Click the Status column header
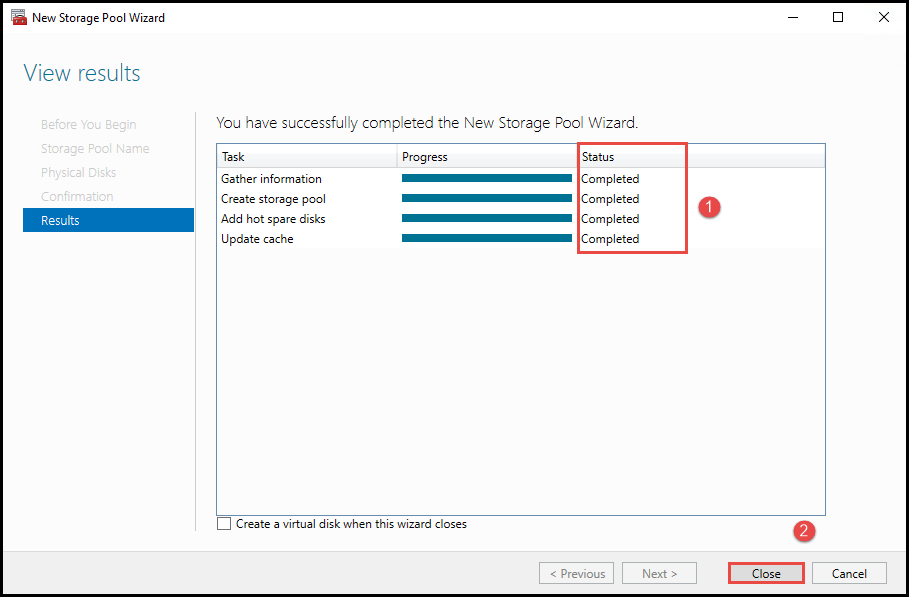Viewport: 909px width, 597px height. click(x=630, y=157)
